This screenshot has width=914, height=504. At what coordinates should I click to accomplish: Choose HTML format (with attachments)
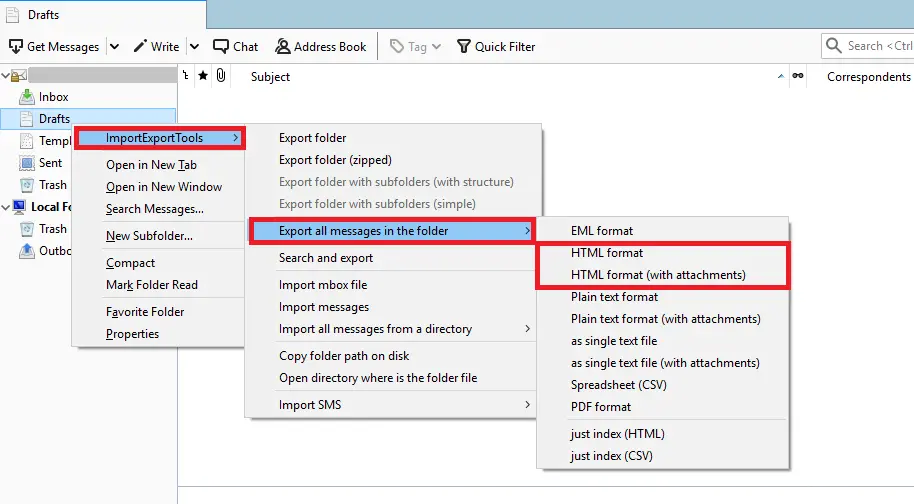pyautogui.click(x=657, y=275)
